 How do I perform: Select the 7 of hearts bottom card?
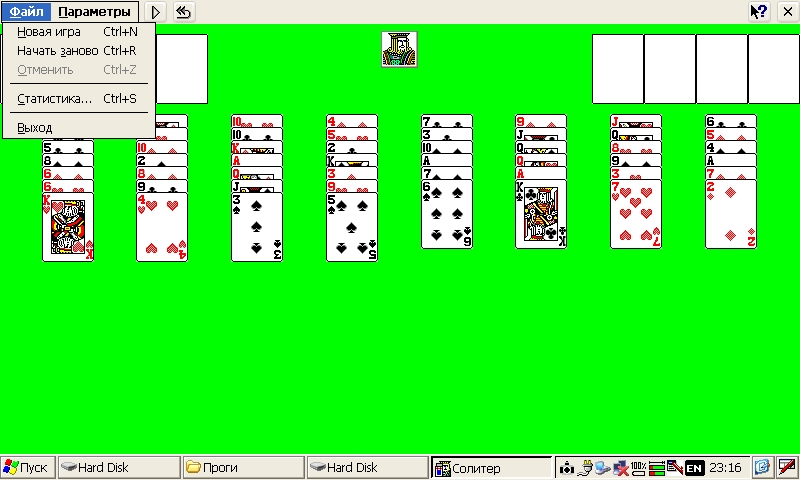[636, 214]
